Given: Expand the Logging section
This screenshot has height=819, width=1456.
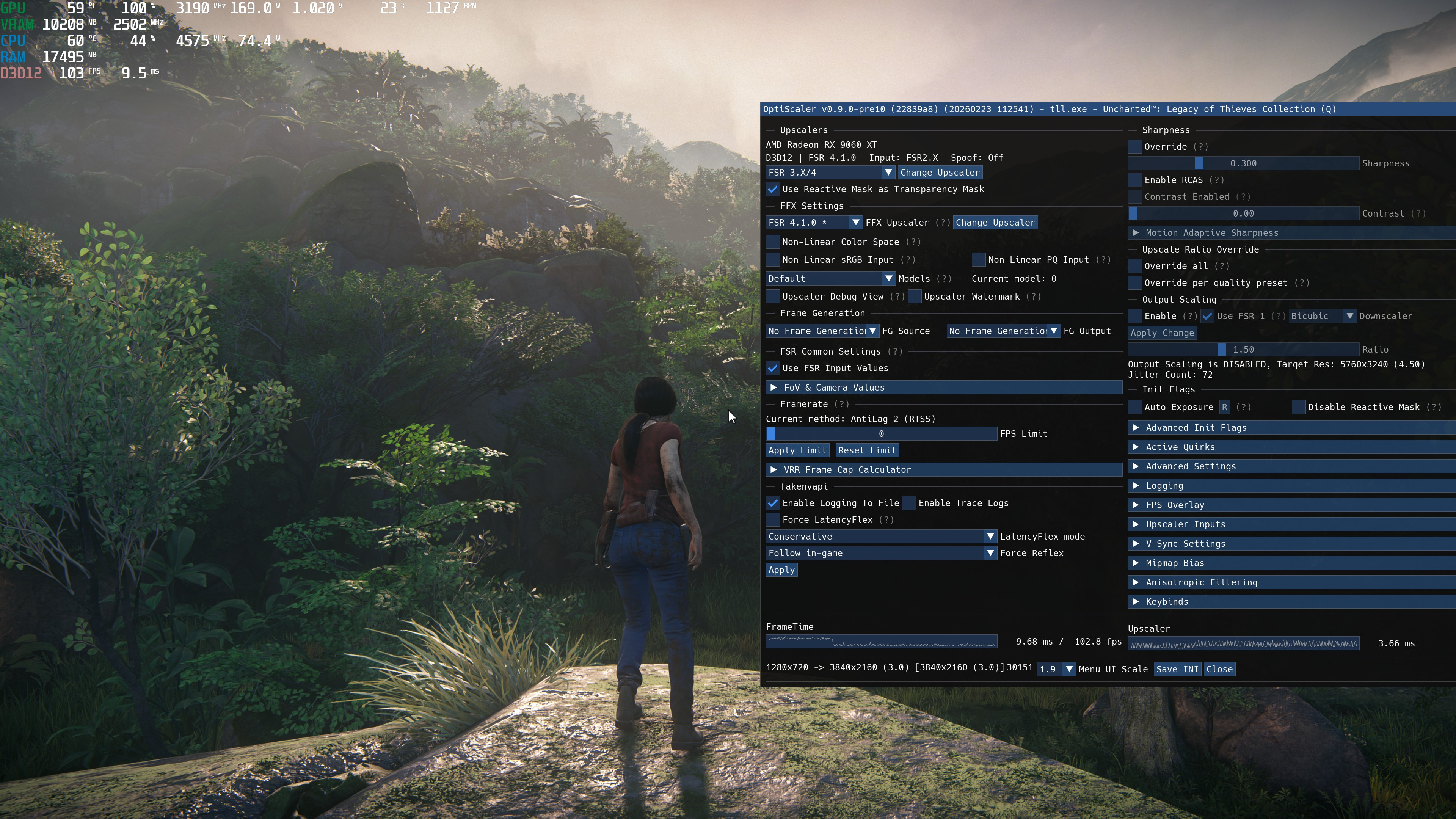Looking at the screenshot, I should 1292,486.
